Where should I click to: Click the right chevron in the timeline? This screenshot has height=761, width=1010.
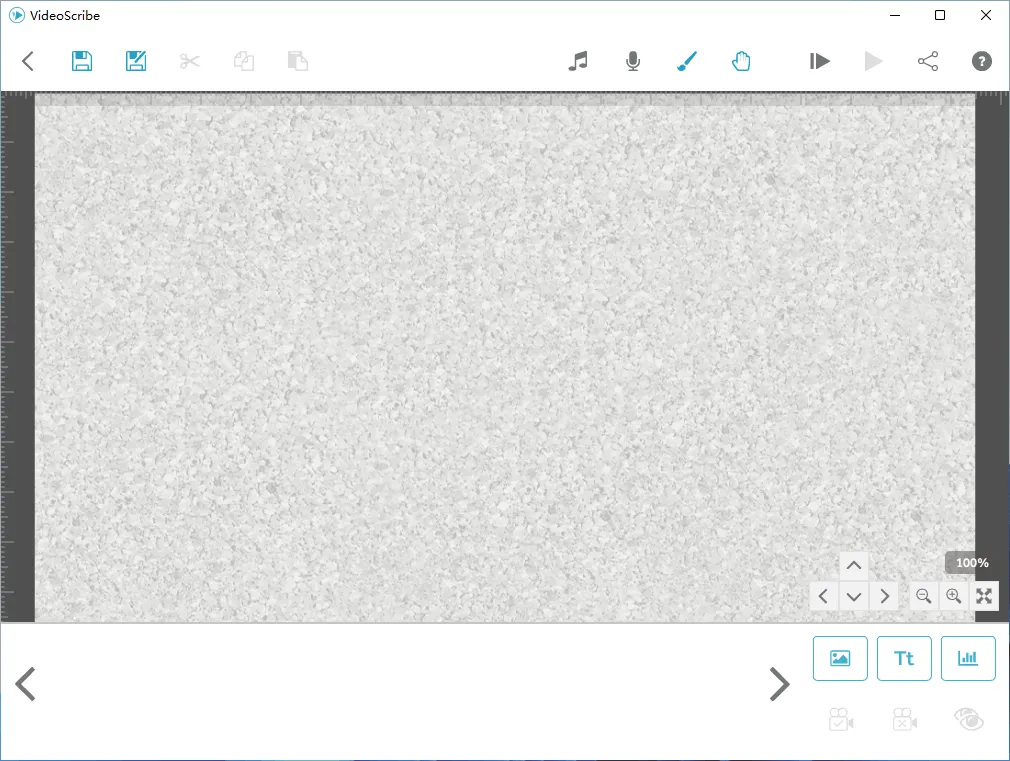click(x=779, y=684)
